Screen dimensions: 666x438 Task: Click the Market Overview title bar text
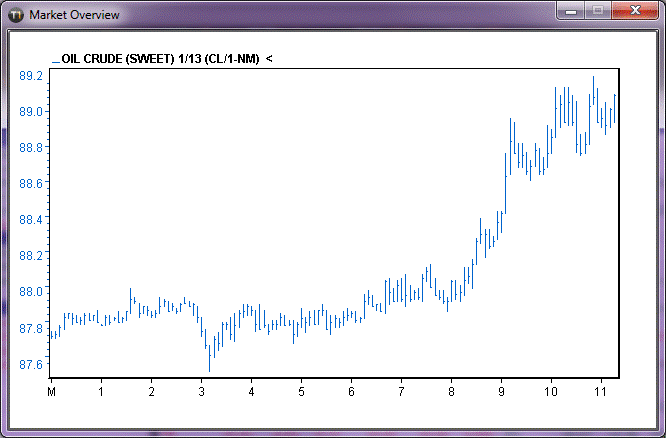[x=75, y=15]
